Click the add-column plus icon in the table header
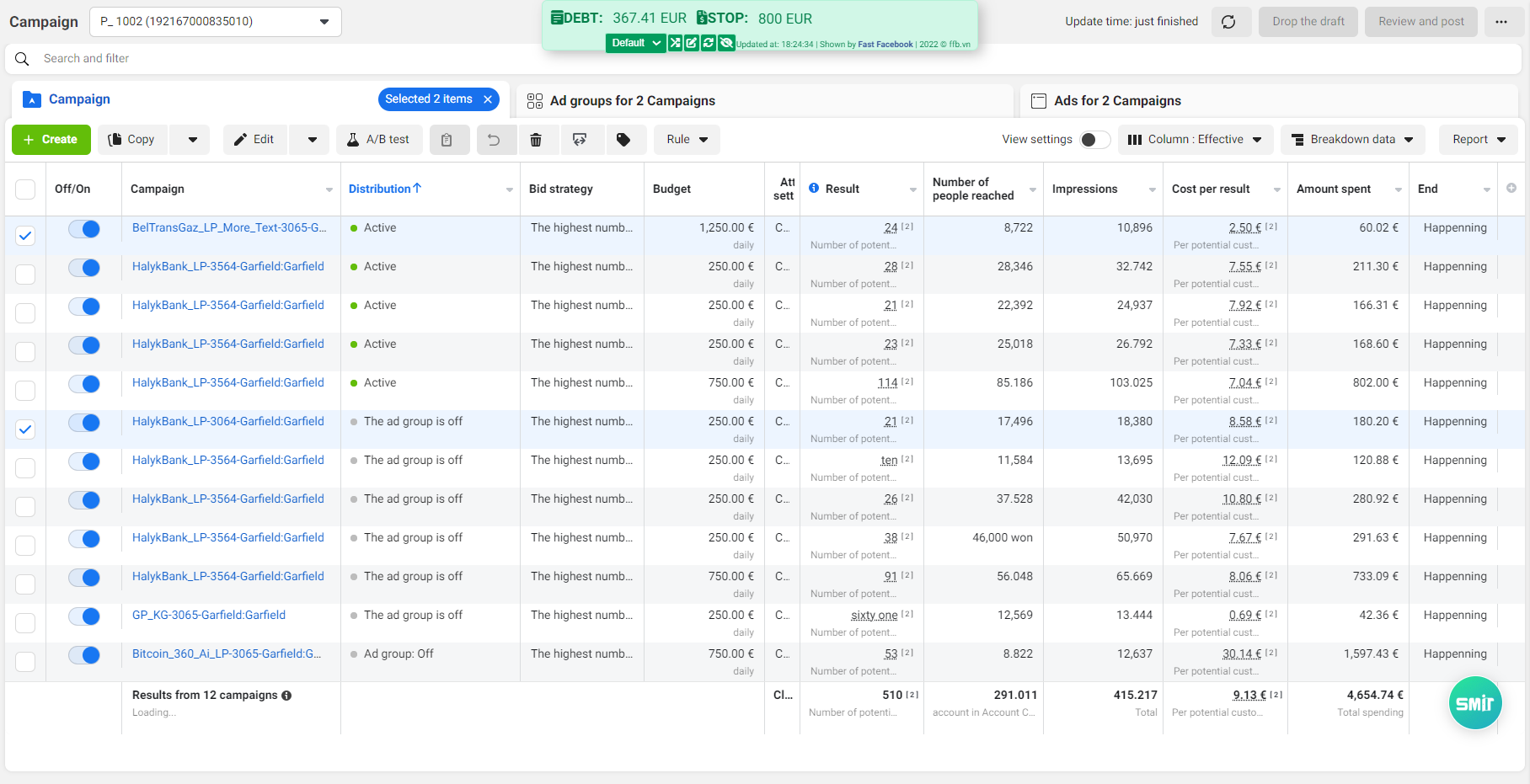The image size is (1530, 784). [x=1511, y=189]
